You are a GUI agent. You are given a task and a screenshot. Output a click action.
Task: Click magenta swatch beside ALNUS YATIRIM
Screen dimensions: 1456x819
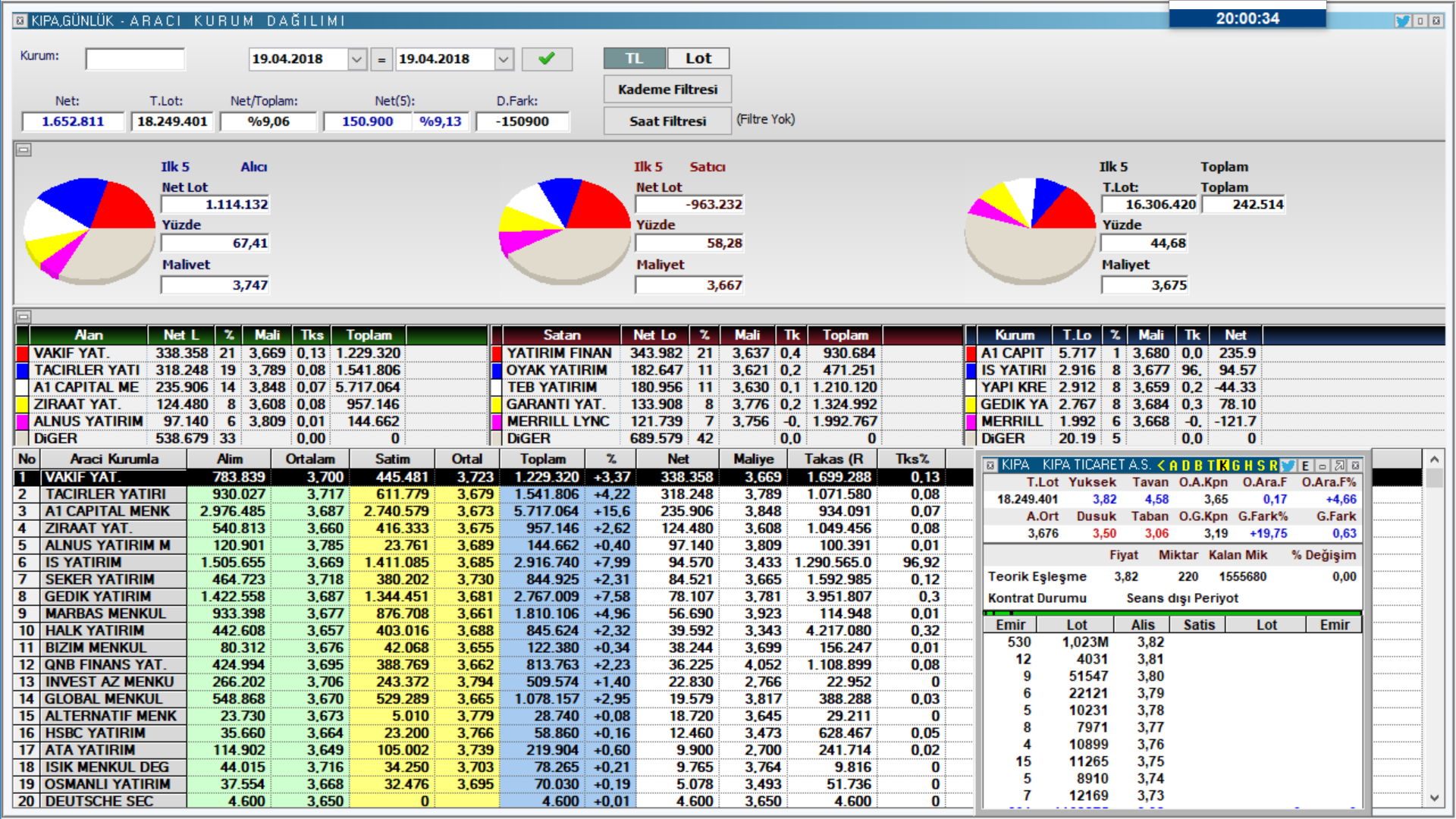click(x=22, y=422)
